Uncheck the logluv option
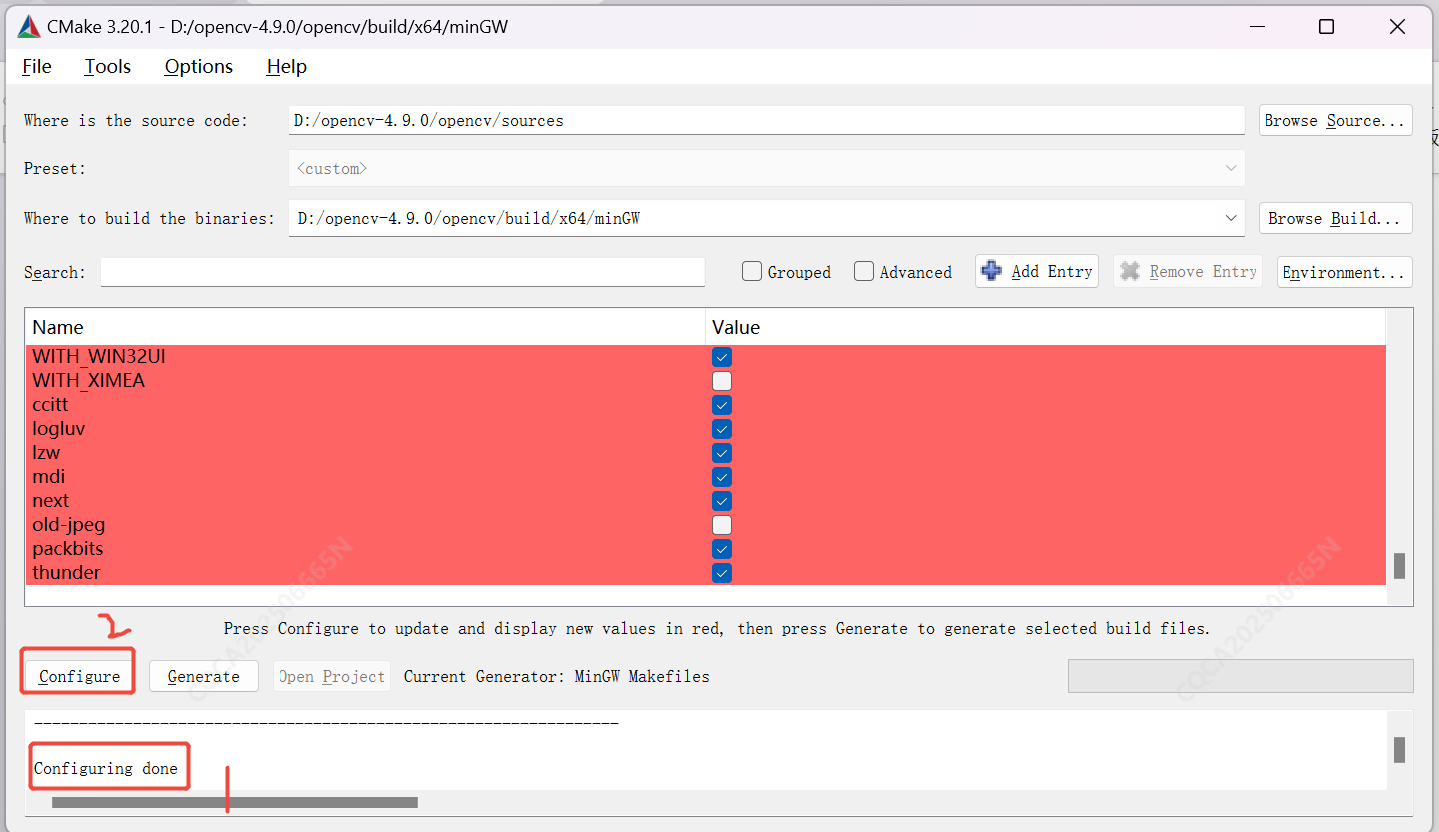This screenshot has width=1439, height=832. click(722, 429)
